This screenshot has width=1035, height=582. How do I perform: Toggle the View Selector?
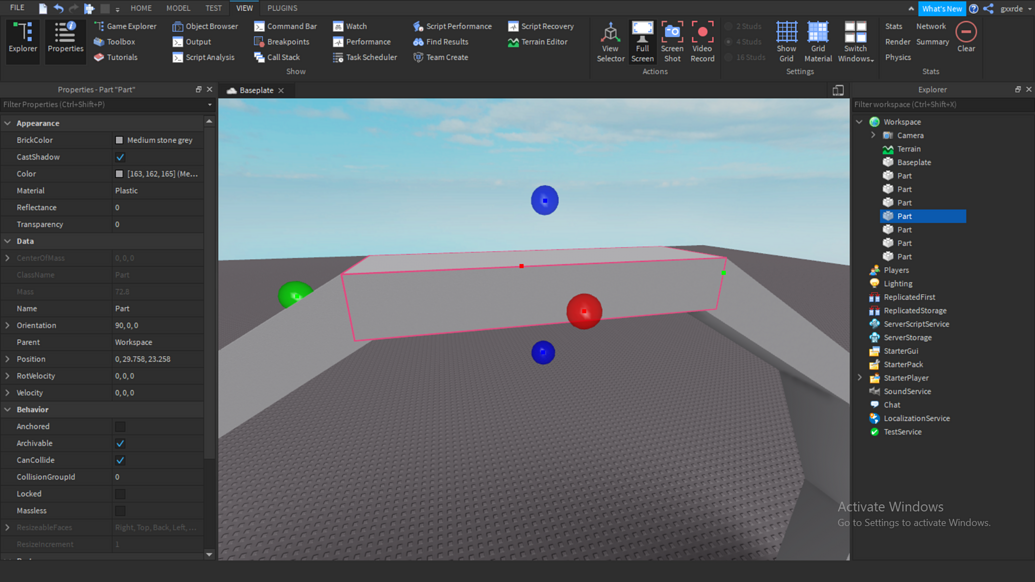[611, 42]
